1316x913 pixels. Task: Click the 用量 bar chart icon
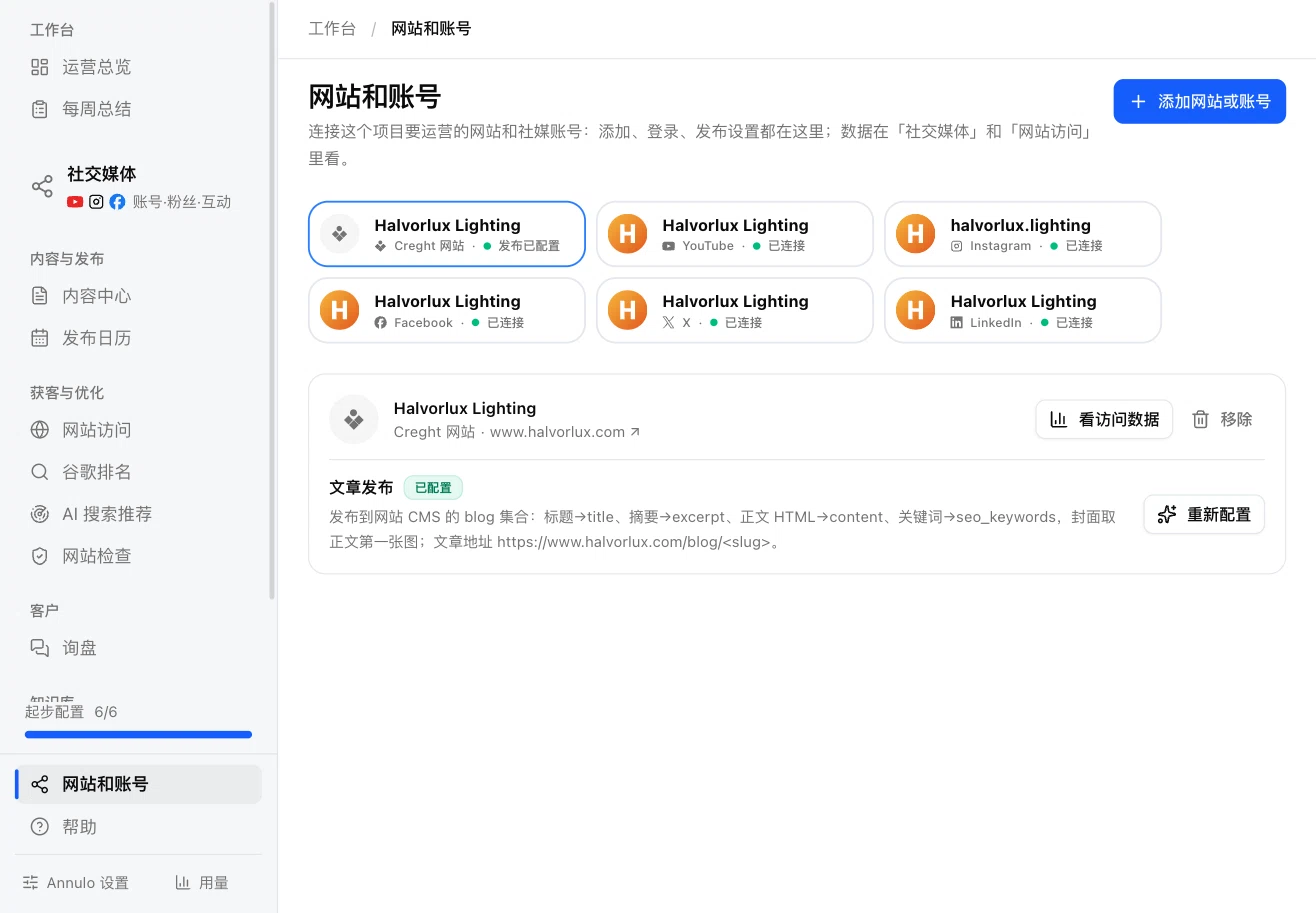click(x=183, y=883)
